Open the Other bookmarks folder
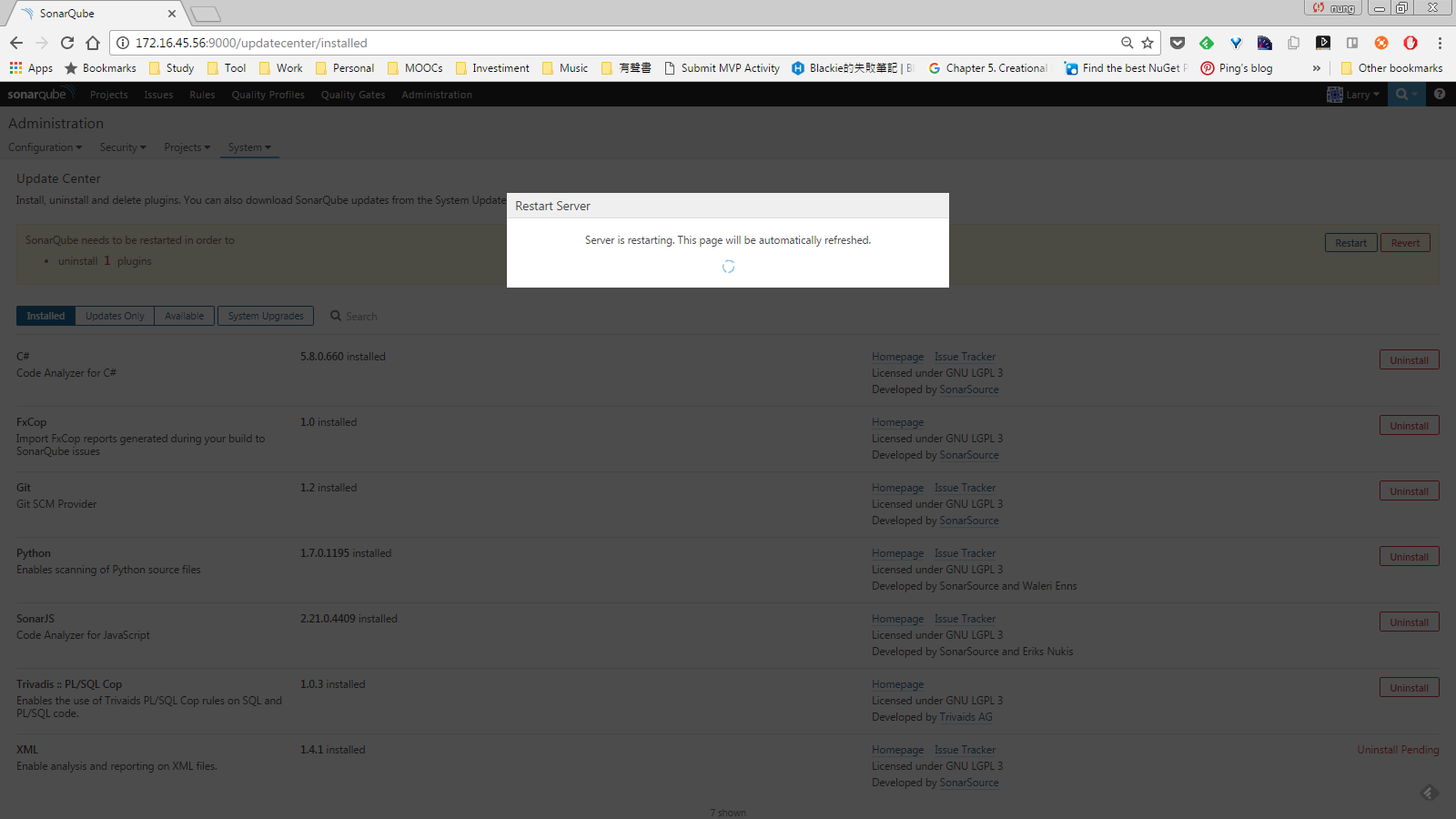Viewport: 1456px width, 819px height. (x=1391, y=68)
